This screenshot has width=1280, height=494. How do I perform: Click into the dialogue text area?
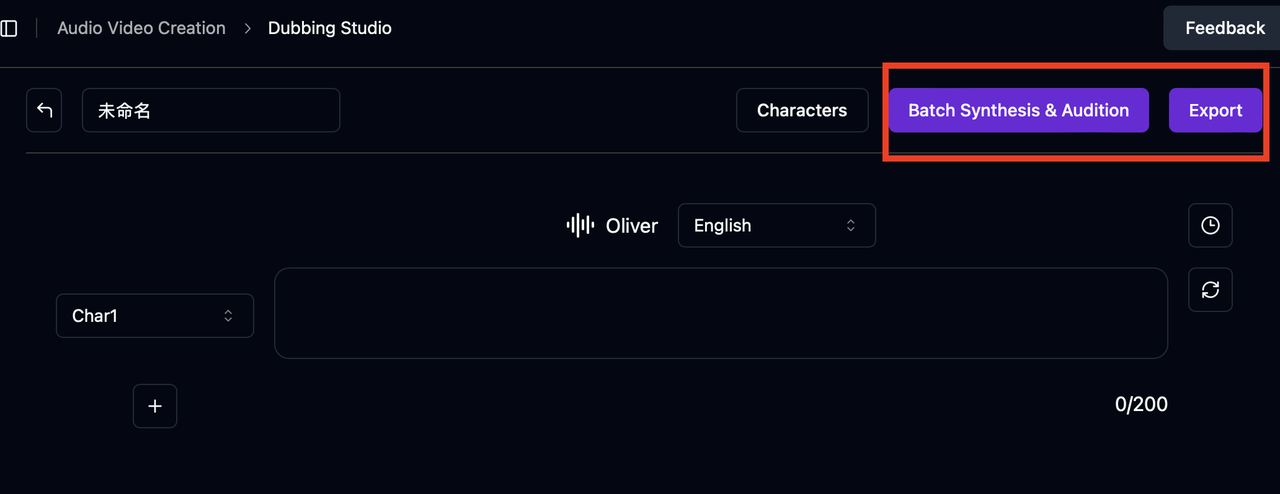(x=720, y=313)
